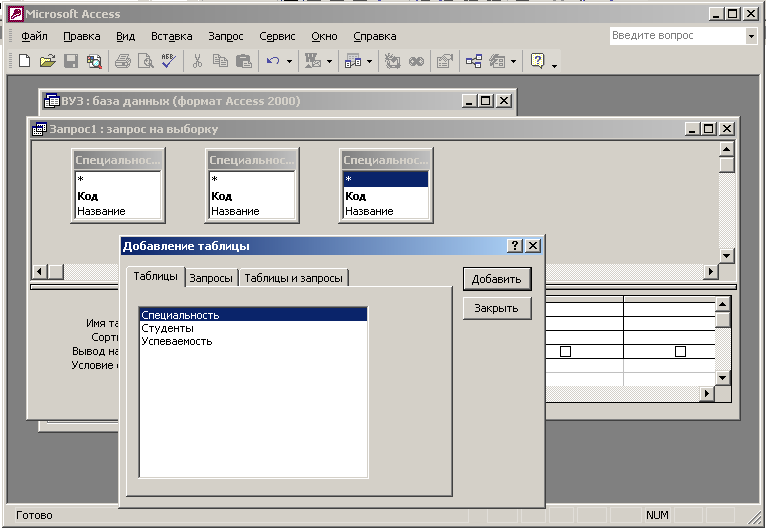Expand the Office Links dropdown arrow
The image size is (766, 529).
[x=329, y=61]
